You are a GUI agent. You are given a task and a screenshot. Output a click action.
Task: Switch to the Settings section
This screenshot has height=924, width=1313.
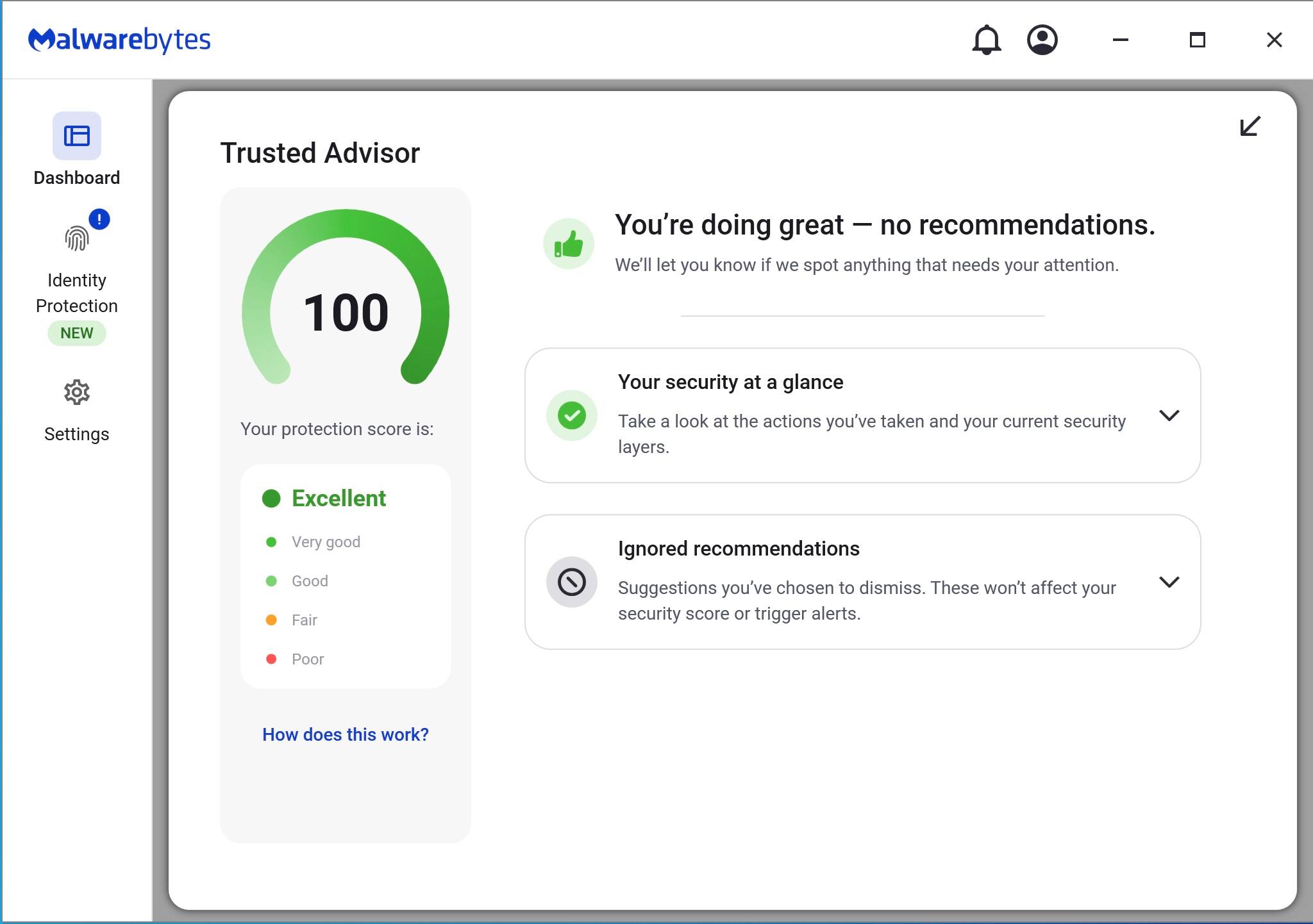(x=77, y=434)
